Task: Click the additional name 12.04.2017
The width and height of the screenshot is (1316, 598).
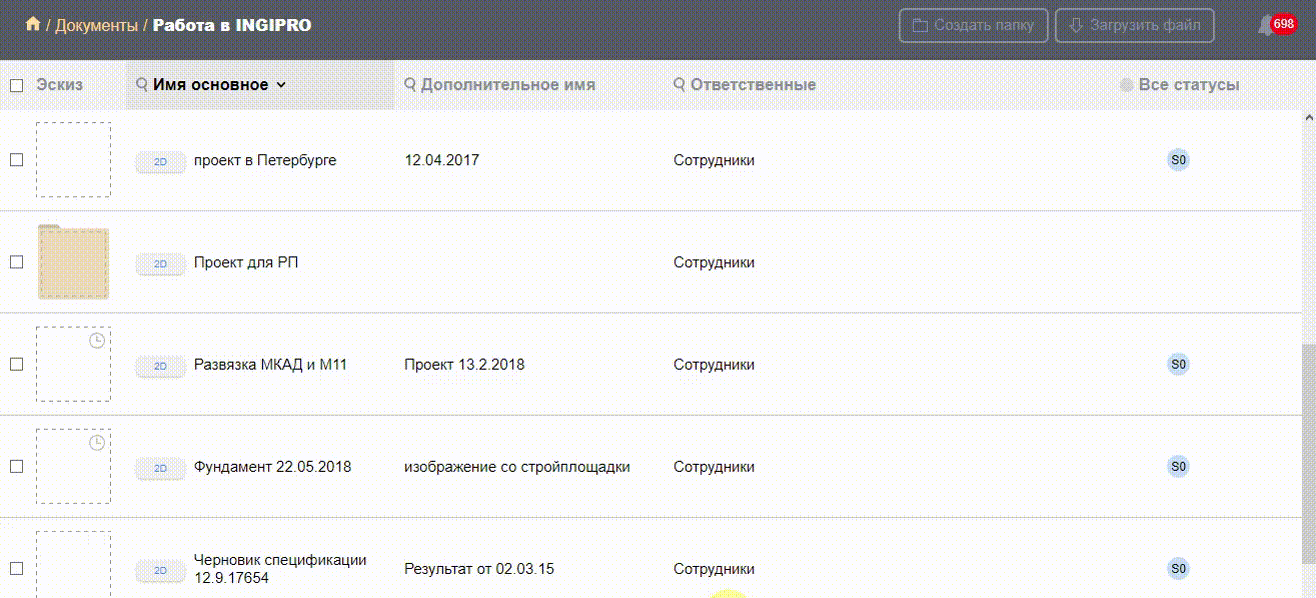Action: (x=441, y=160)
